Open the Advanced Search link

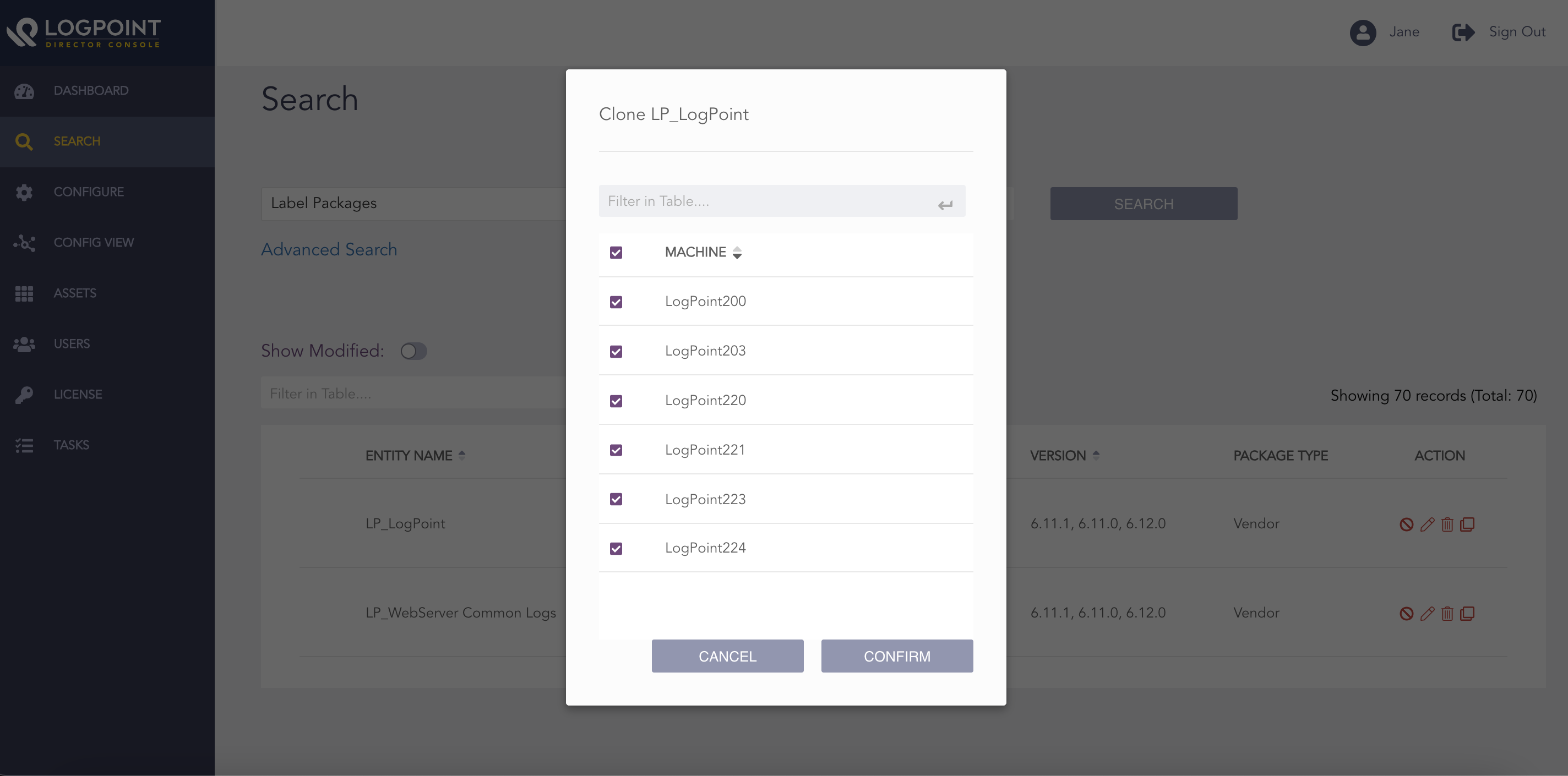coord(329,249)
